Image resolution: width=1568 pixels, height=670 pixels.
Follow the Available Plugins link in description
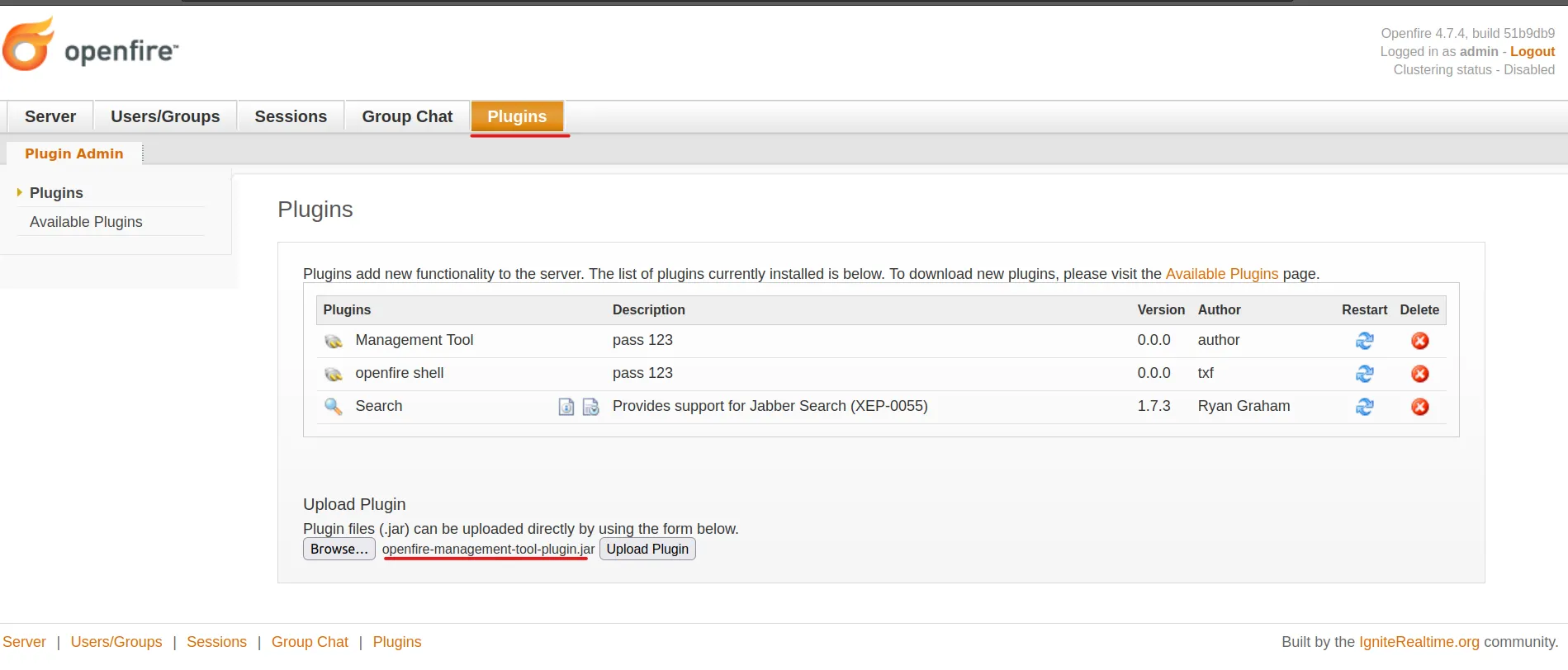coord(1221,274)
